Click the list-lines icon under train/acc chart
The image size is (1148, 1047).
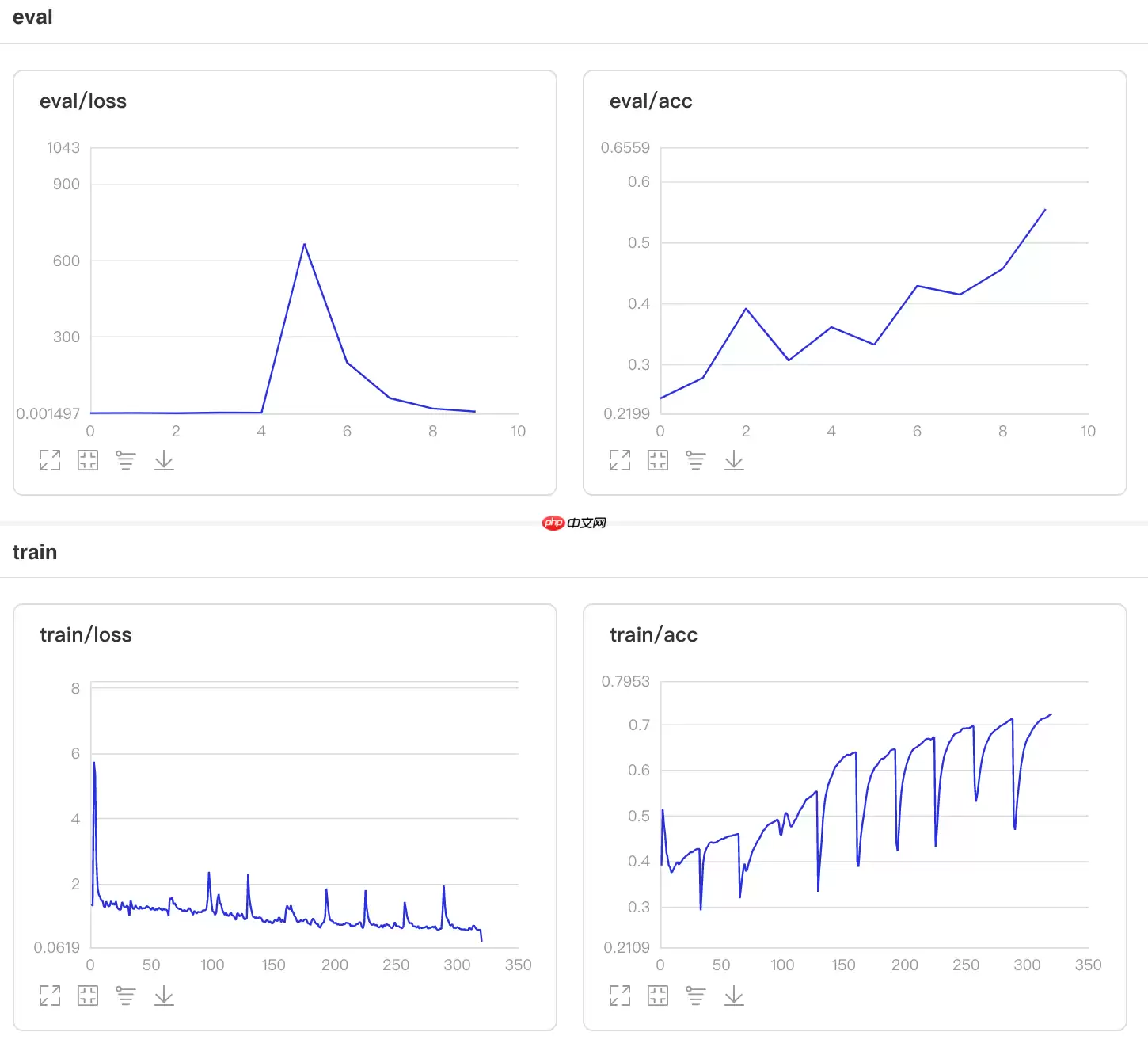coord(695,996)
